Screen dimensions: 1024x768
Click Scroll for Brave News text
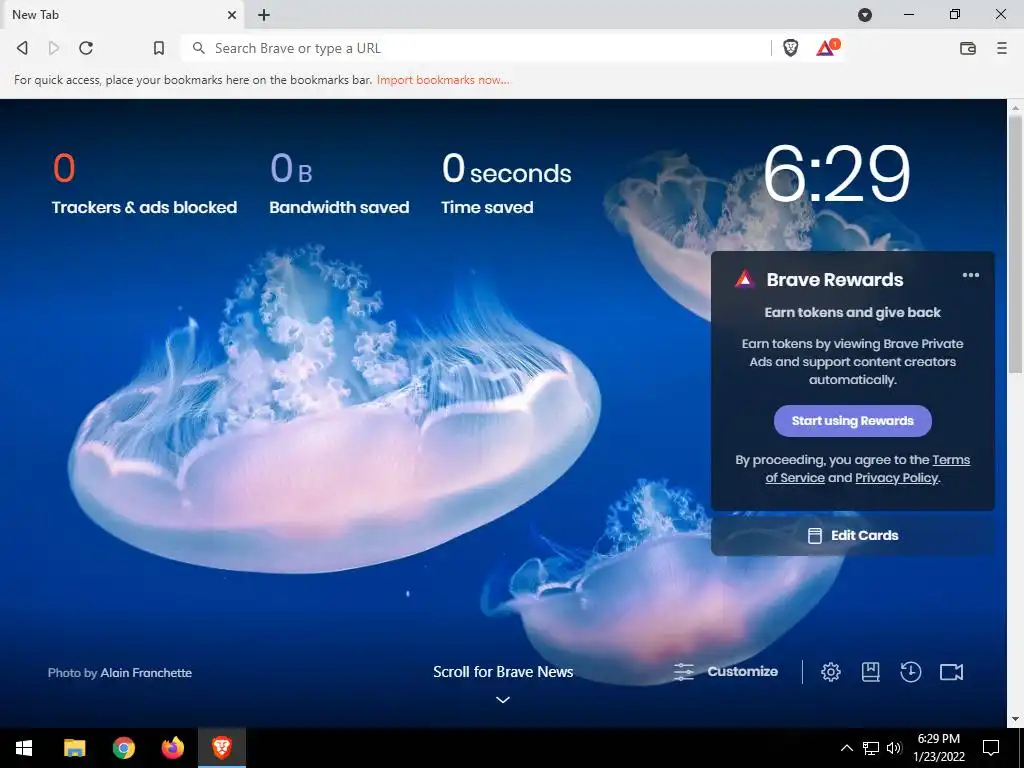coord(503,671)
